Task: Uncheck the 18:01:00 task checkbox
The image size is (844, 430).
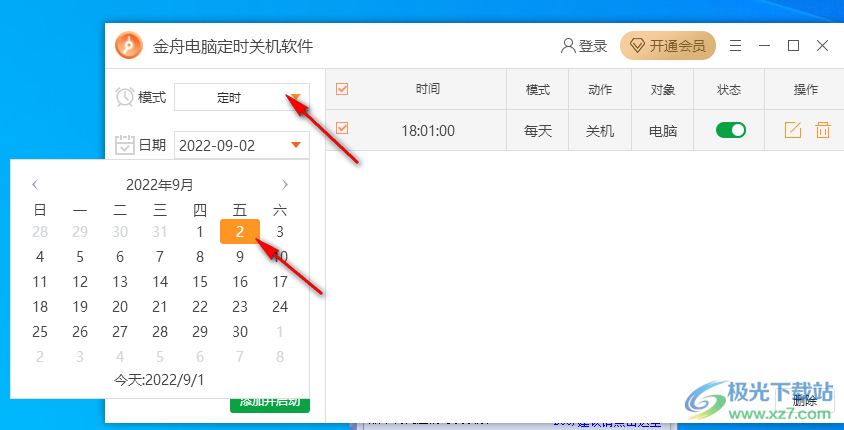Action: (x=342, y=128)
